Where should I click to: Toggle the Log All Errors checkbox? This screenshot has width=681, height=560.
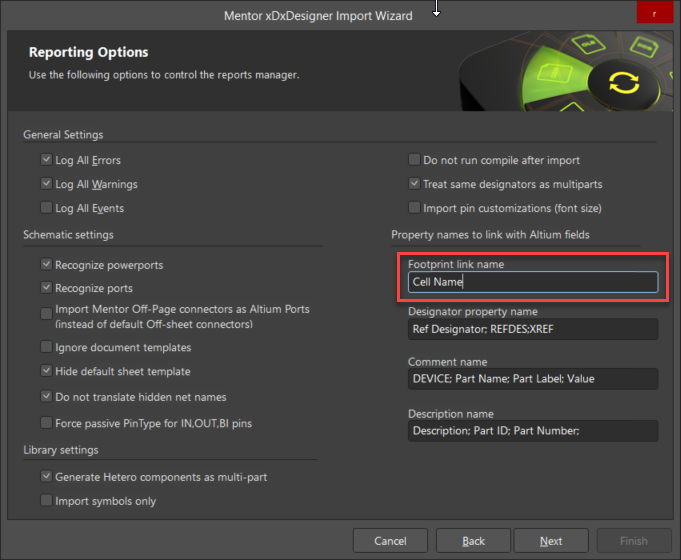pos(46,159)
